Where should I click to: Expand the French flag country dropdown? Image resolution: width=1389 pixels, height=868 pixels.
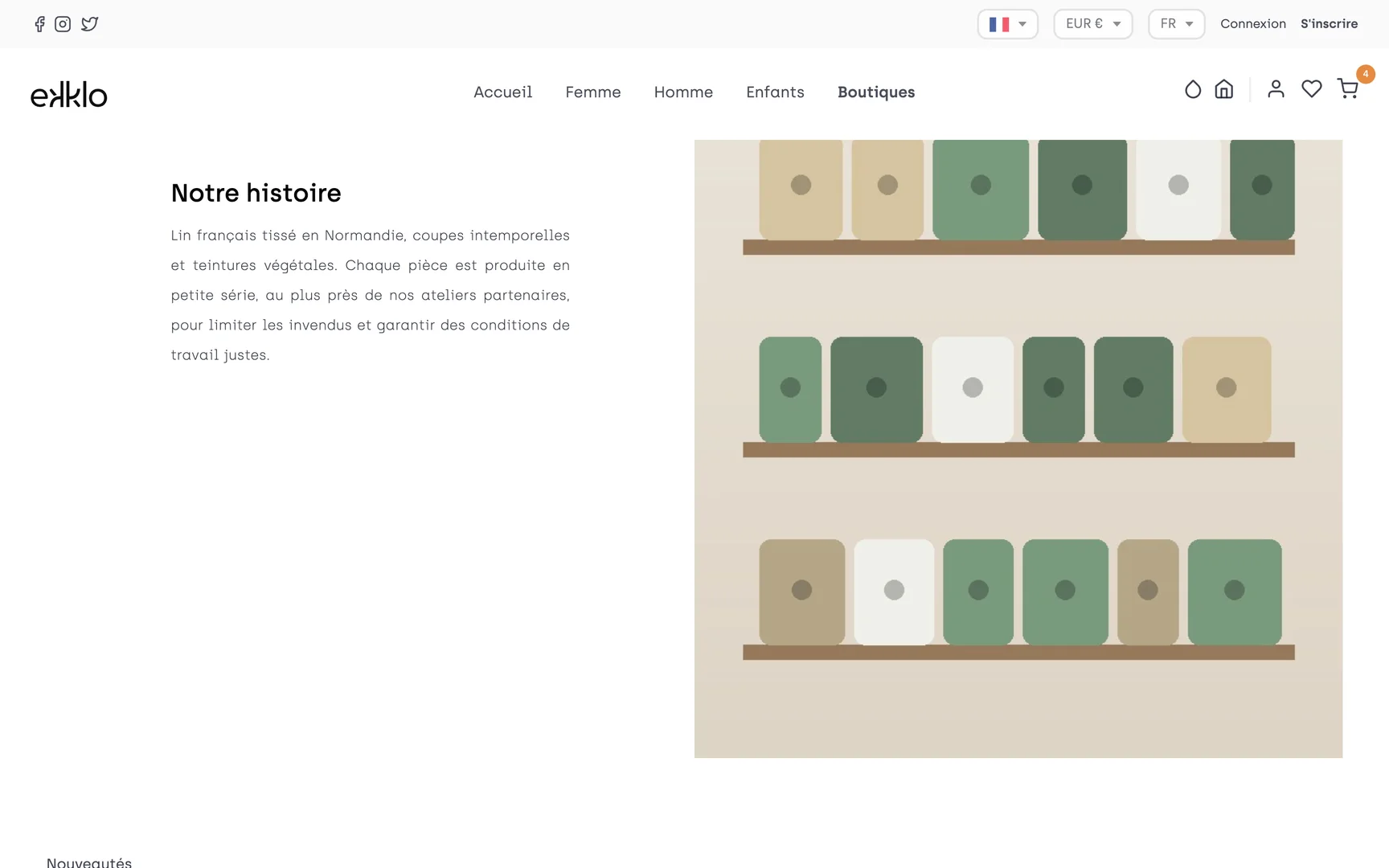(x=1008, y=24)
